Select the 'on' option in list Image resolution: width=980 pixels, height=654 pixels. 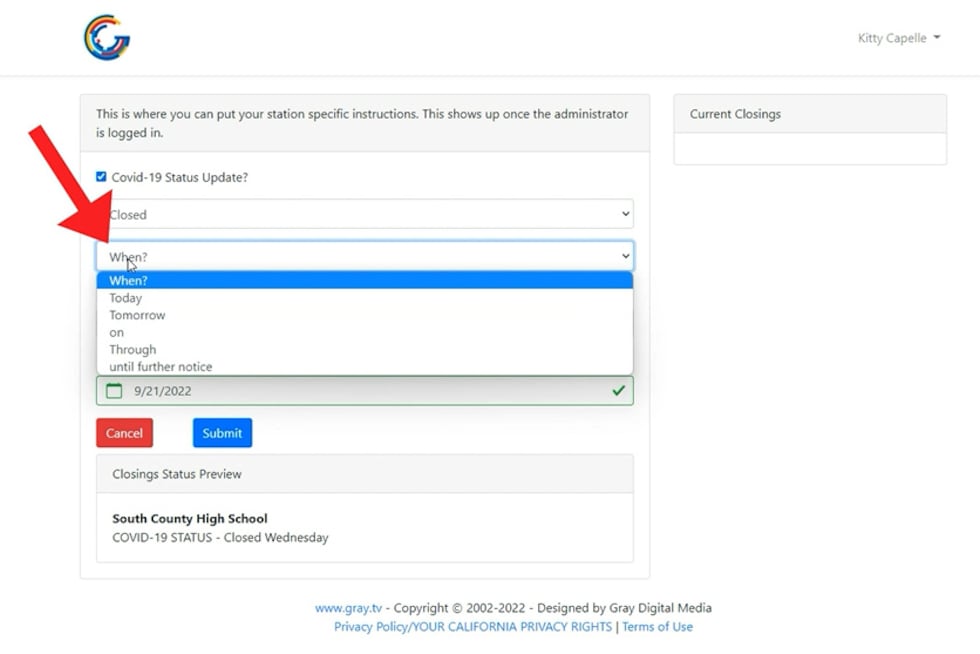(117, 332)
